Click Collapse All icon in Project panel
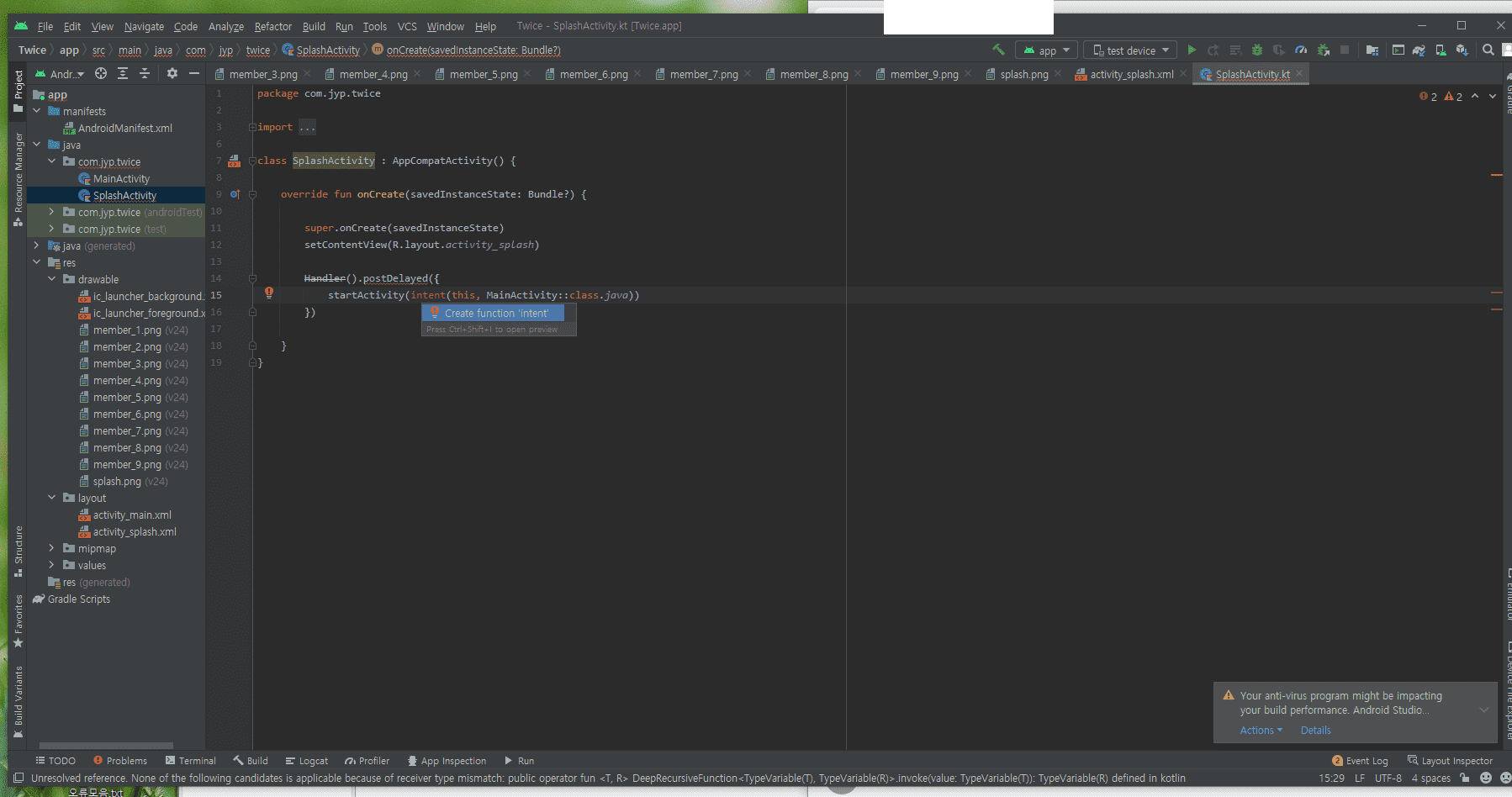The image size is (1512, 797). coord(145,73)
